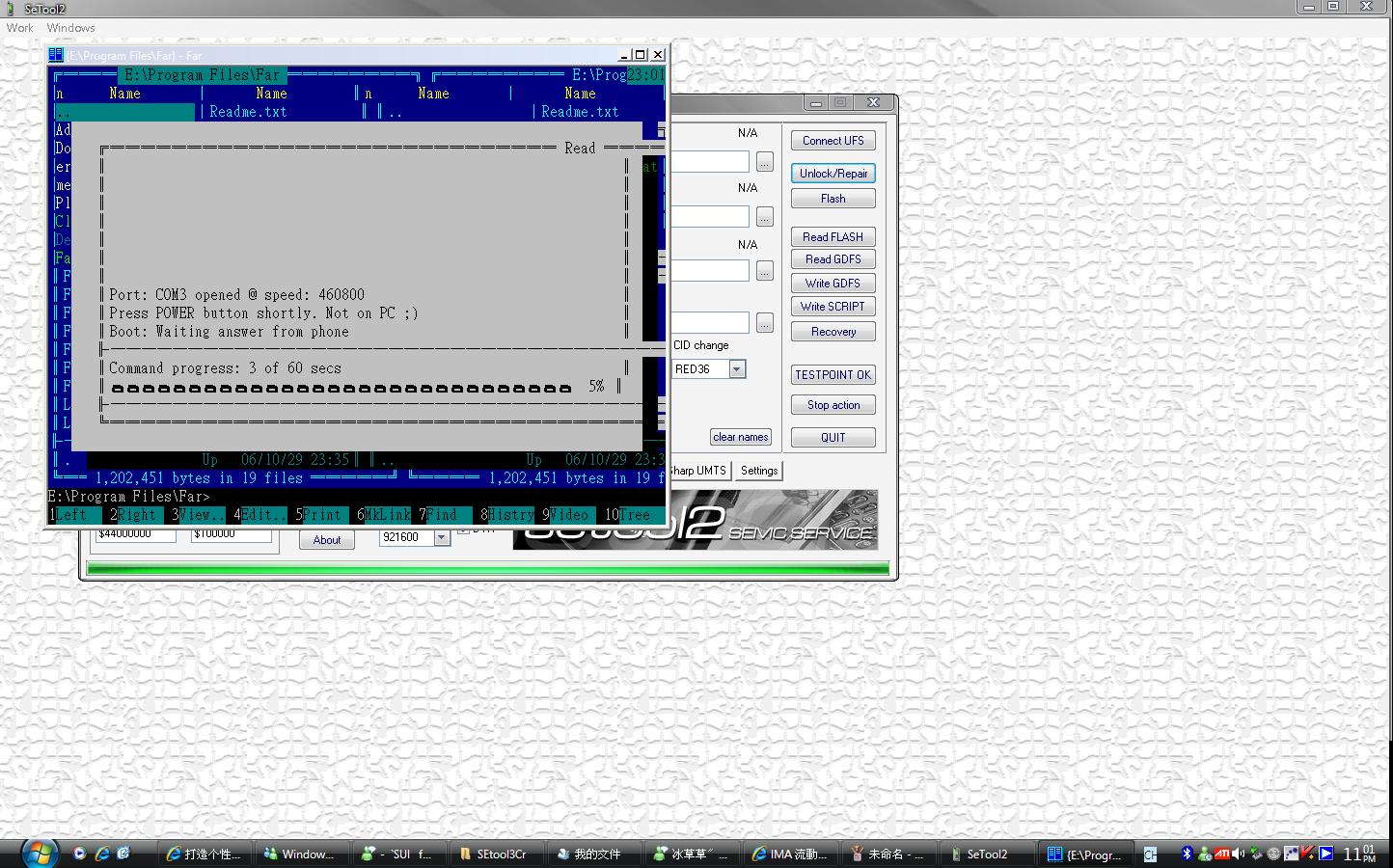The width and height of the screenshot is (1393, 868).
Task: Click the green progress bar
Action: point(487,569)
